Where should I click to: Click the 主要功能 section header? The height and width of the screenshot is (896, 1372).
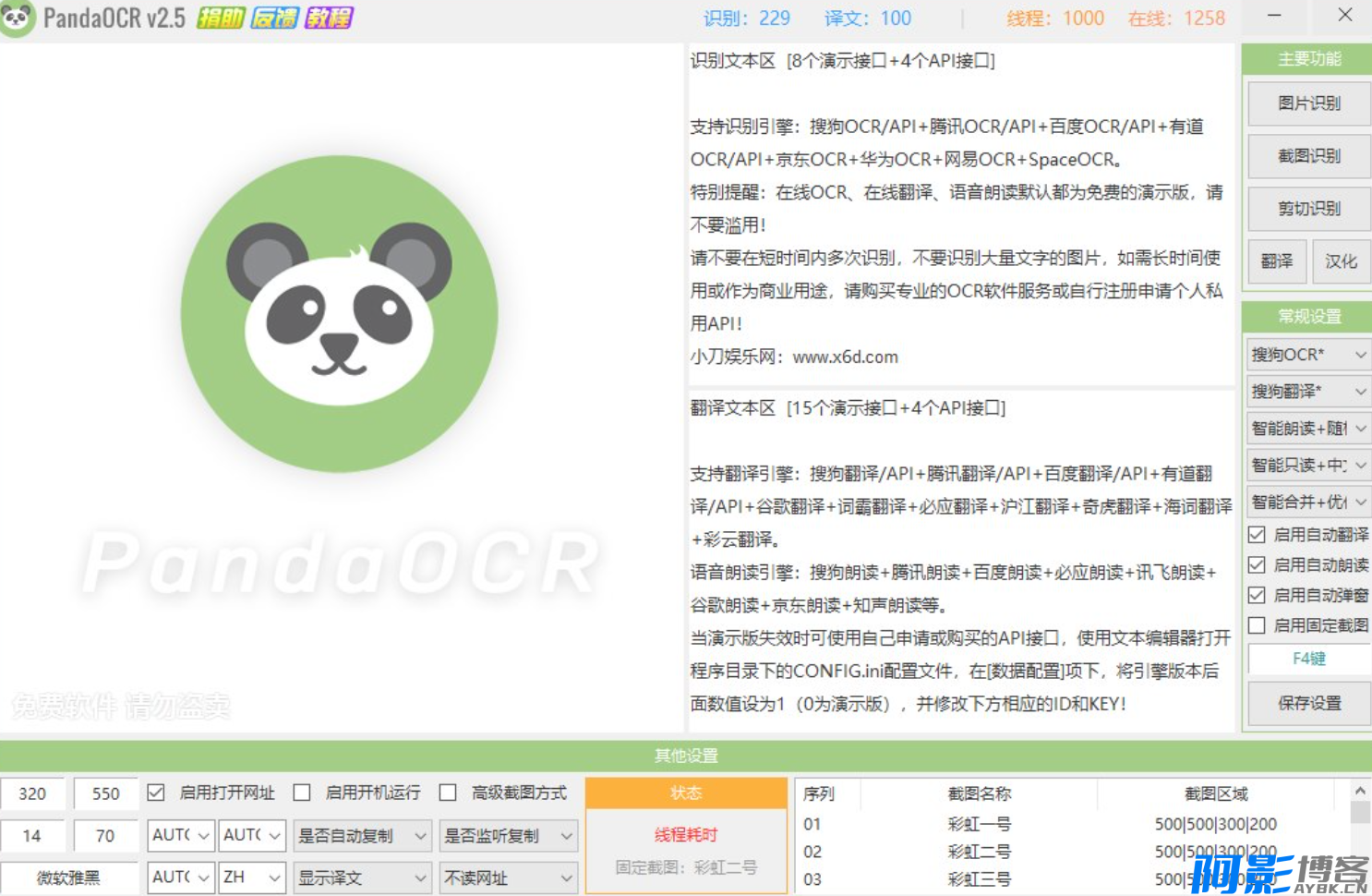1307,59
